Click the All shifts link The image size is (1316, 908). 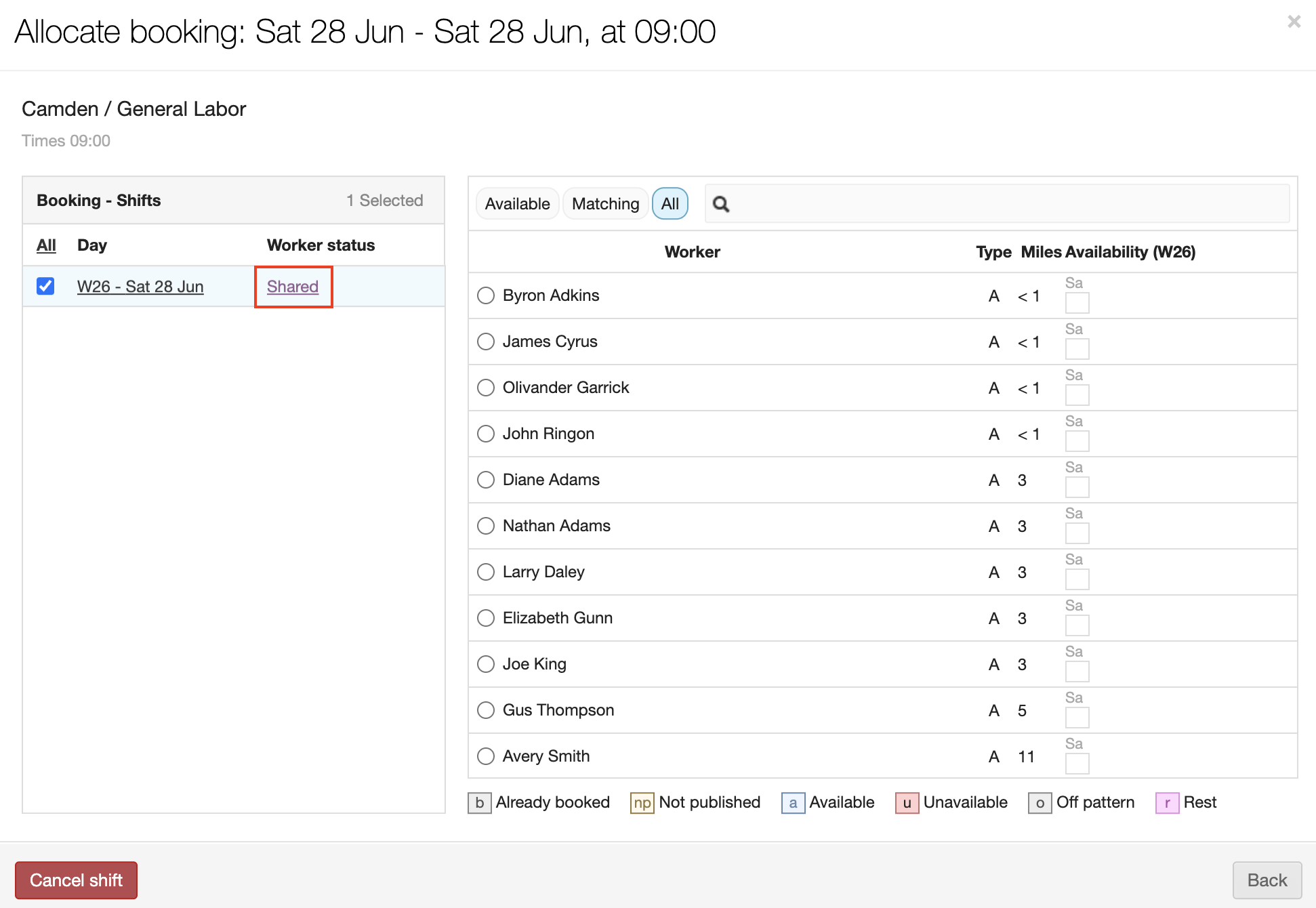46,245
